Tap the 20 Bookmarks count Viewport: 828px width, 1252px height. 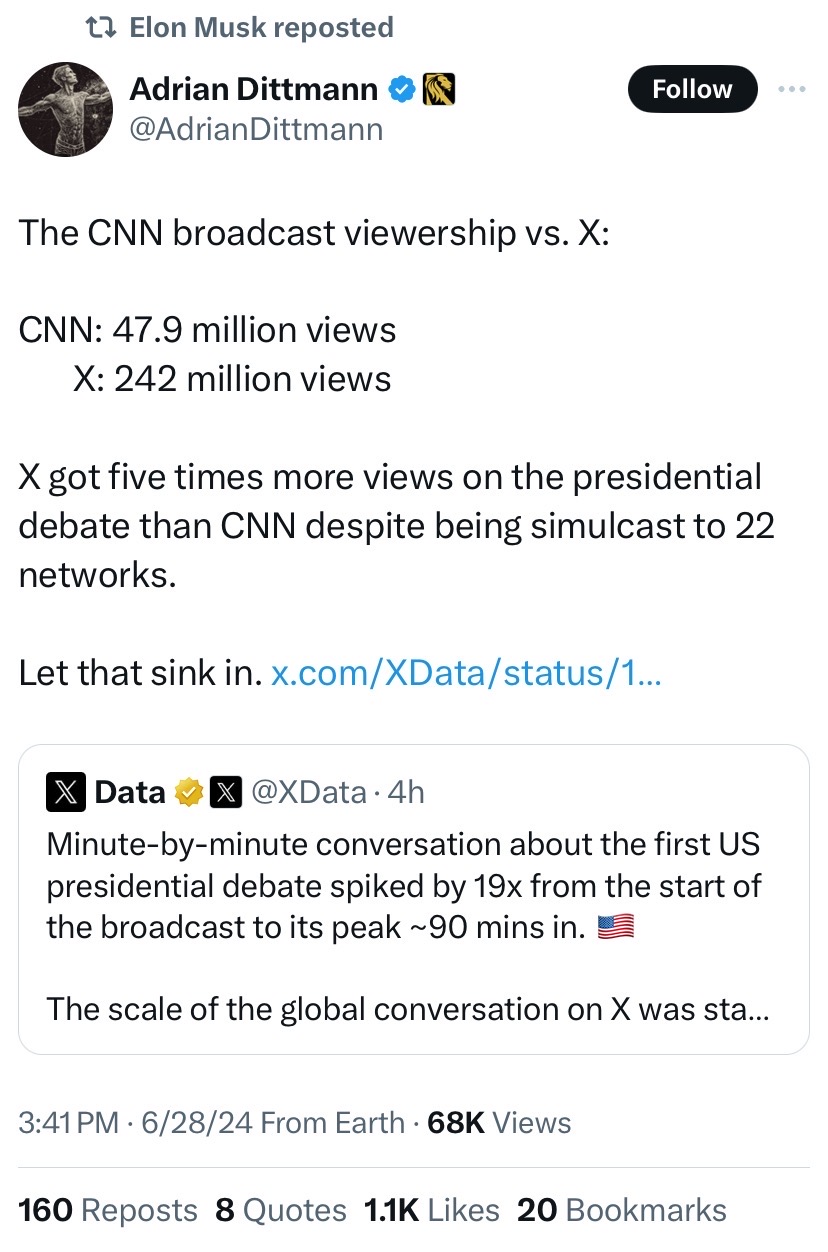tap(622, 1210)
